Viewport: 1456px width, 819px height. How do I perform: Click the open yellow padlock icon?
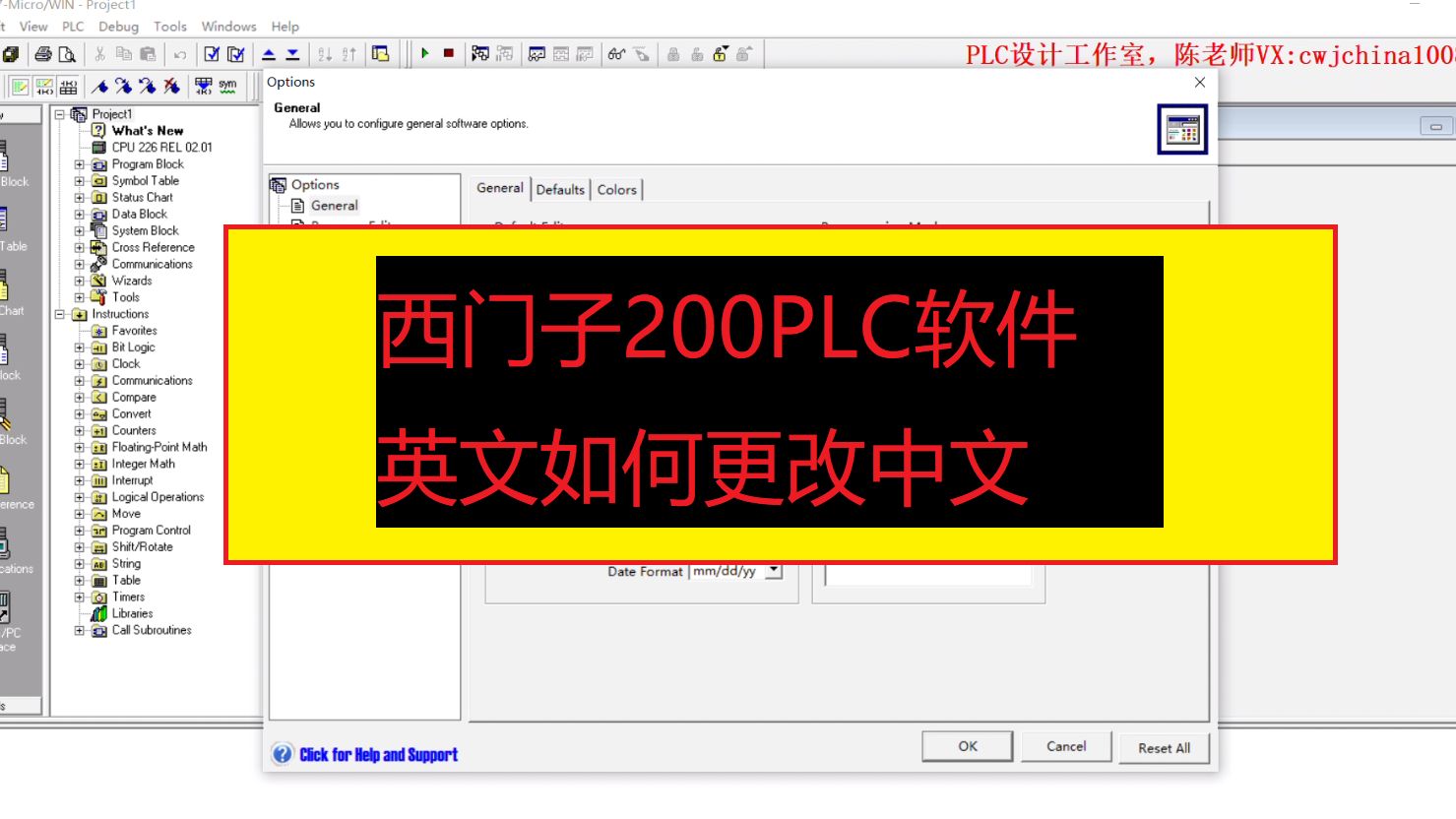[721, 54]
